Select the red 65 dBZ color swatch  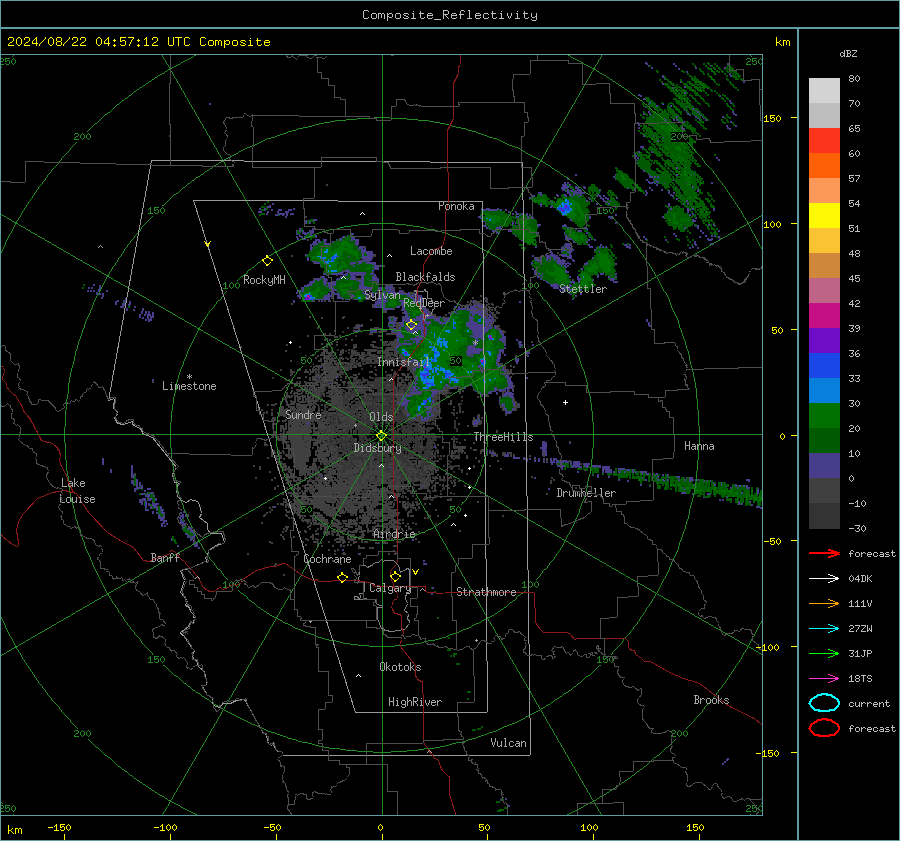pyautogui.click(x=824, y=140)
